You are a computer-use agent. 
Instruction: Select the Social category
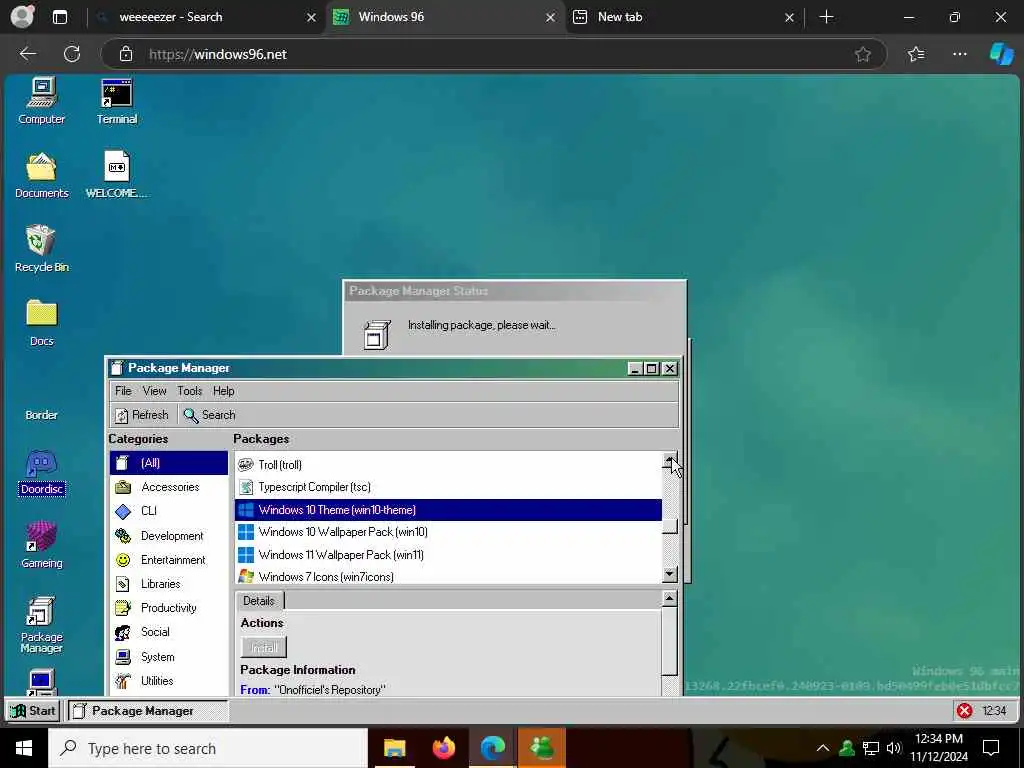[x=169, y=632]
